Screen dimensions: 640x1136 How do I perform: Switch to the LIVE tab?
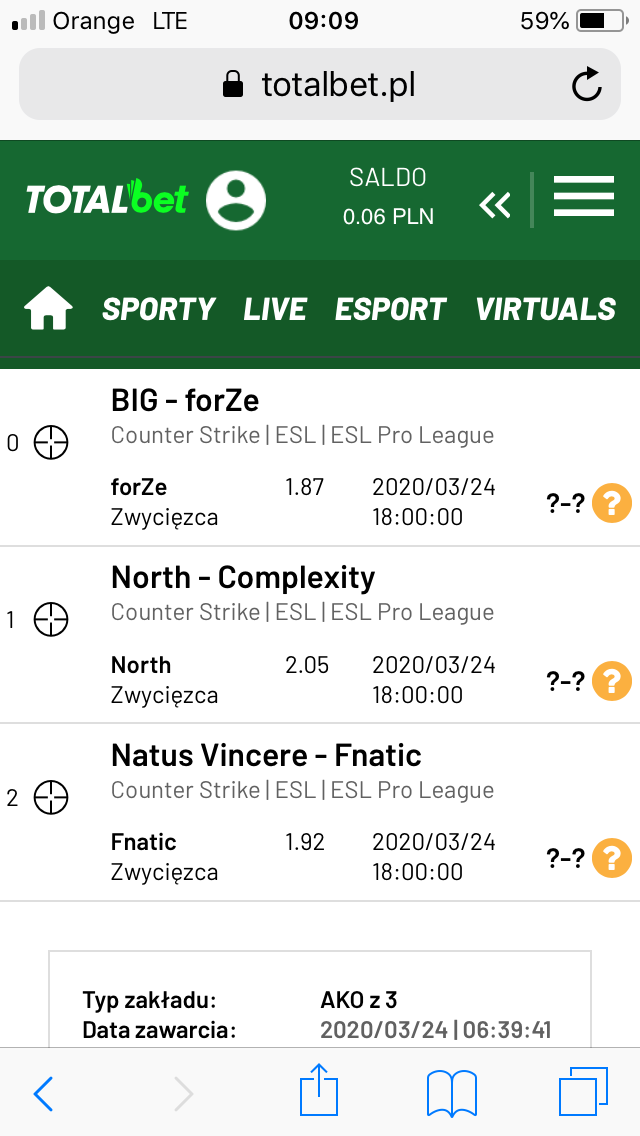[x=275, y=309]
